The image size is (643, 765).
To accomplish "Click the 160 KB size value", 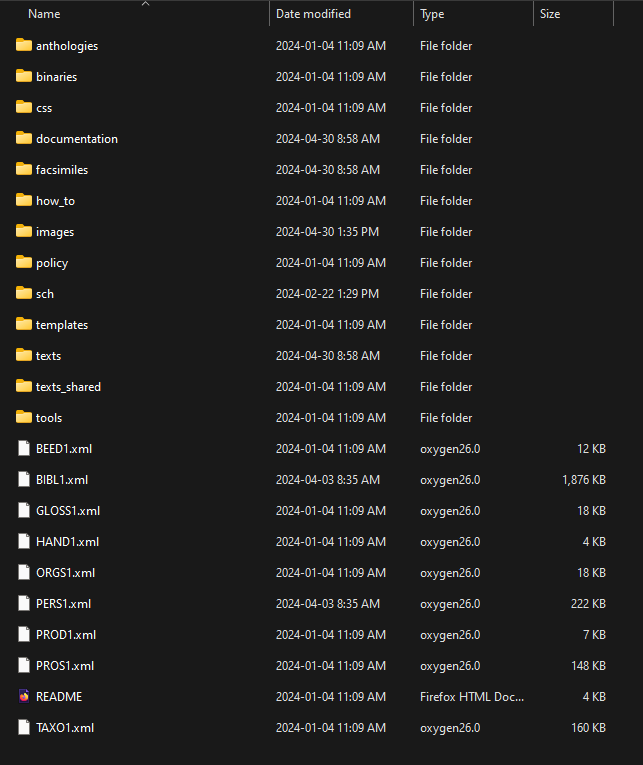I will (x=588, y=727).
